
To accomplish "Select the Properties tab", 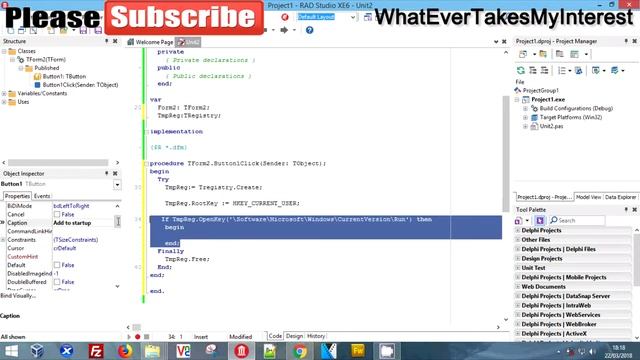I will [17, 196].
